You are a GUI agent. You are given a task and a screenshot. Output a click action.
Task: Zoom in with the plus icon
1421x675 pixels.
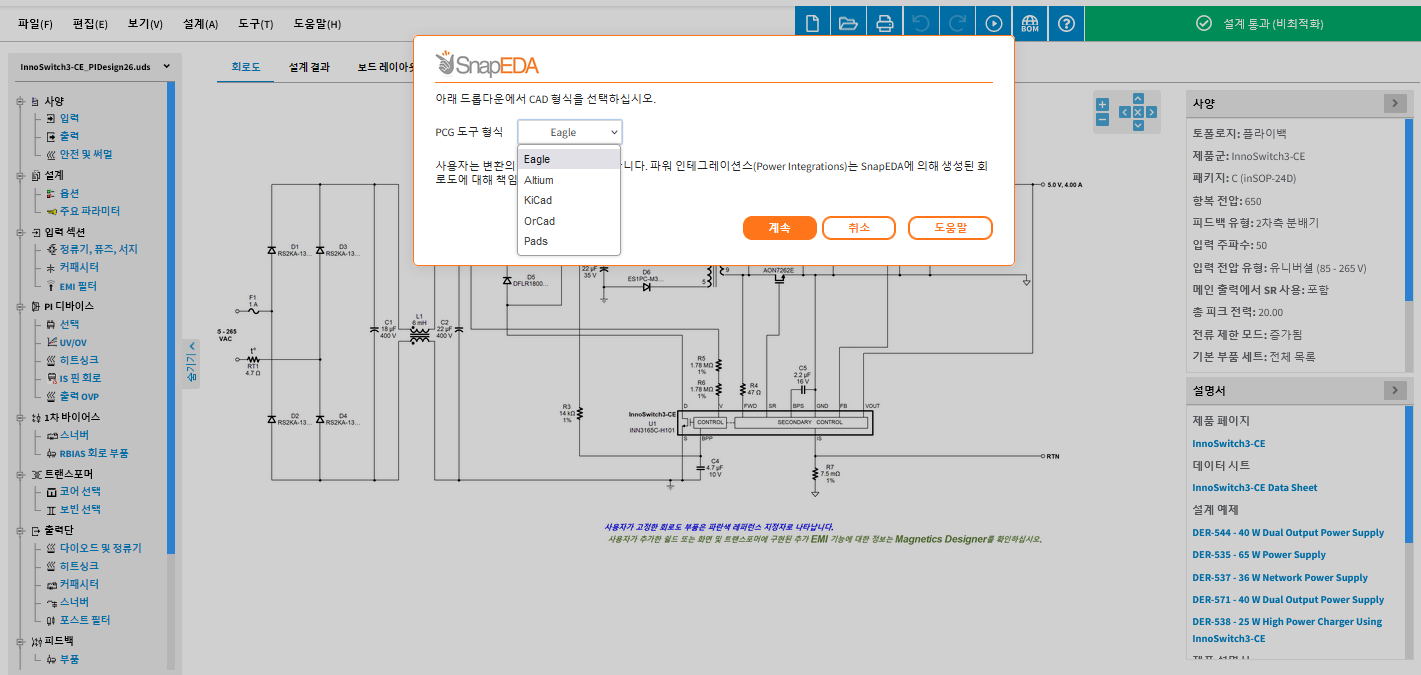coord(1102,104)
